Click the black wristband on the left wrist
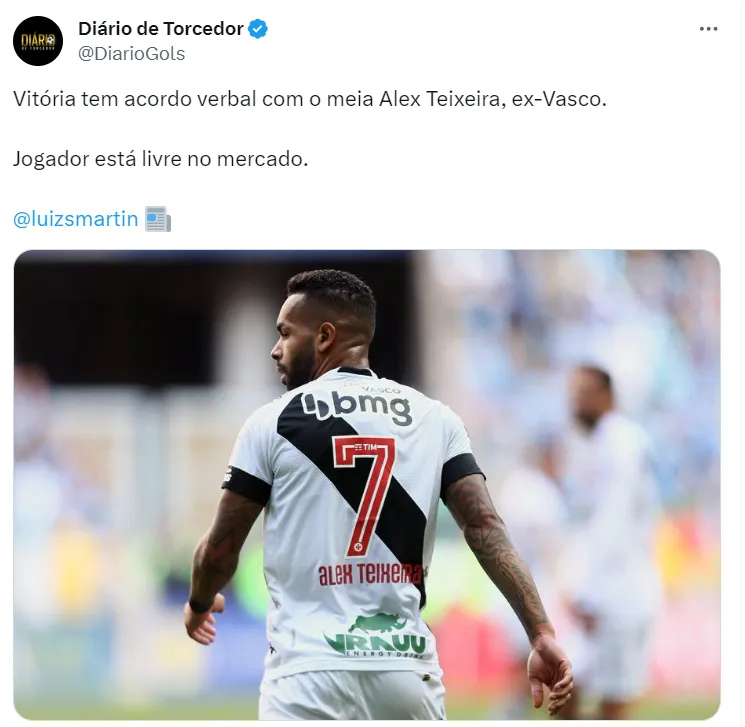 coord(200,605)
